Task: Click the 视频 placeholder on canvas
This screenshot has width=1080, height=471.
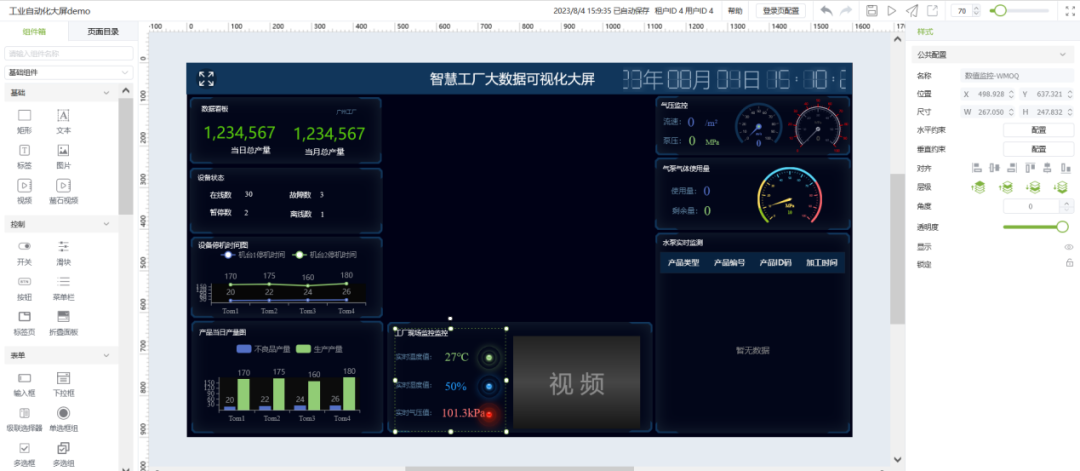Action: (577, 383)
